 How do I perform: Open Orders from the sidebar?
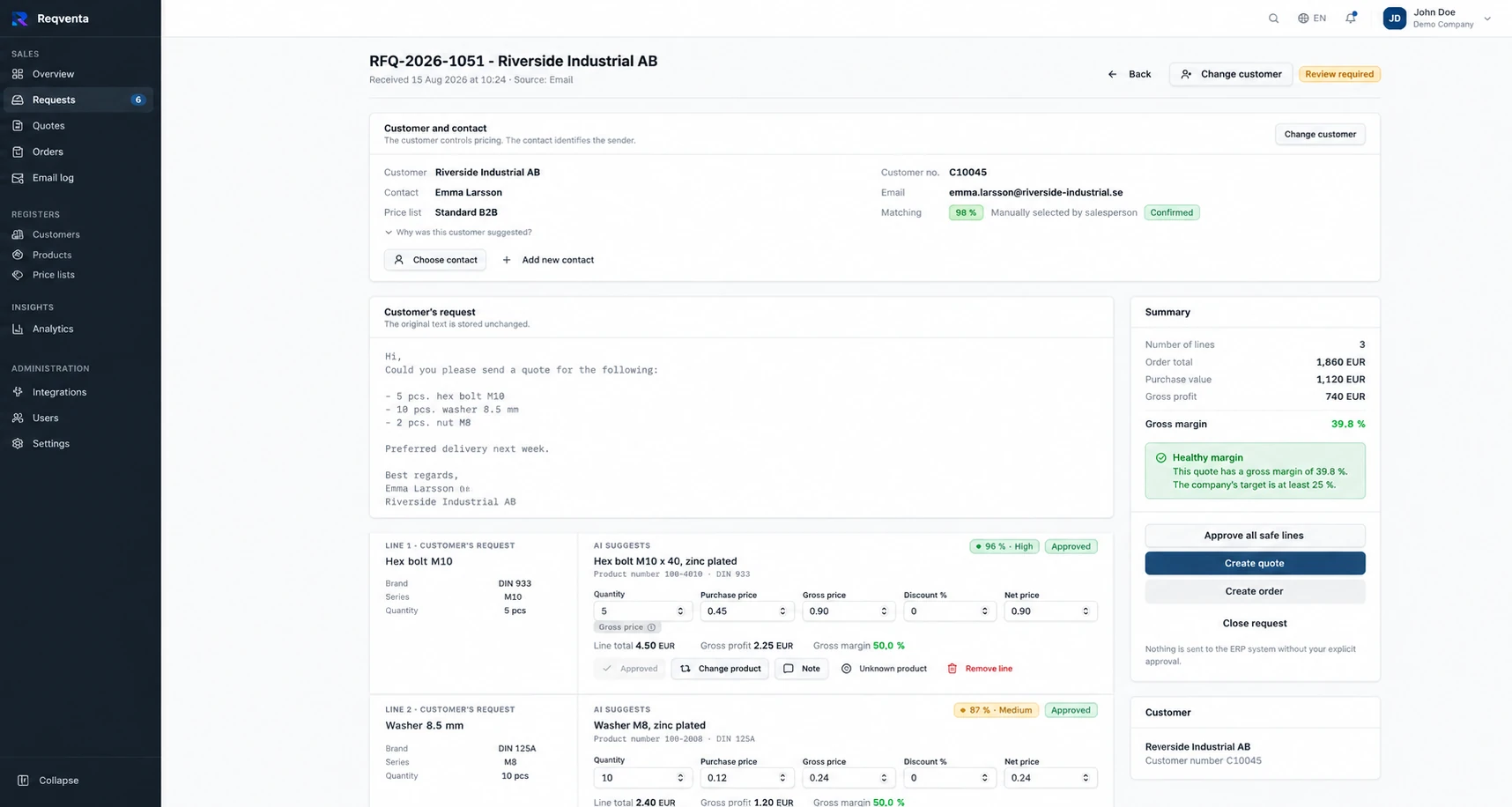click(78, 152)
